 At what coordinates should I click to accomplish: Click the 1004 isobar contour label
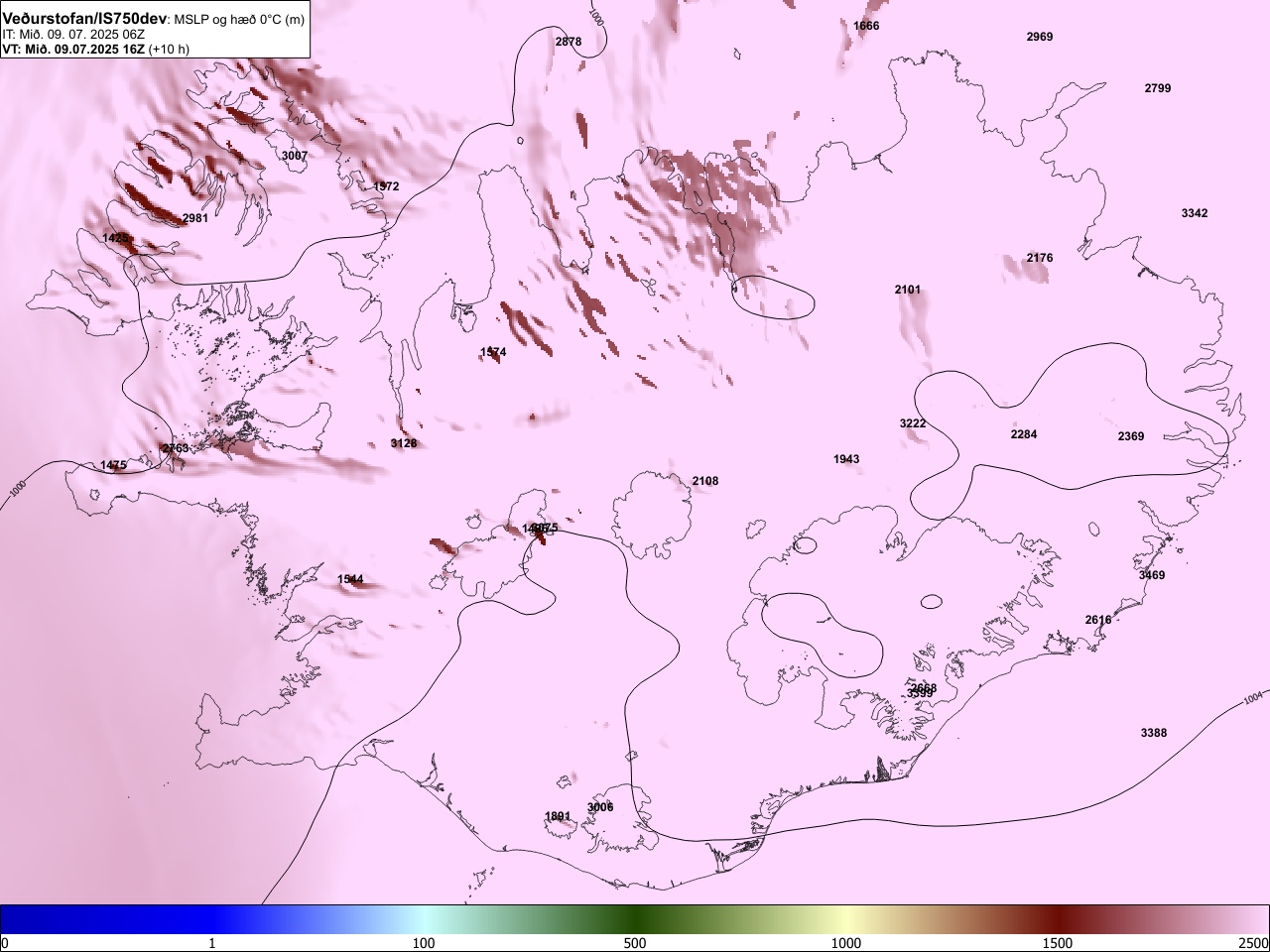[x=1254, y=699]
